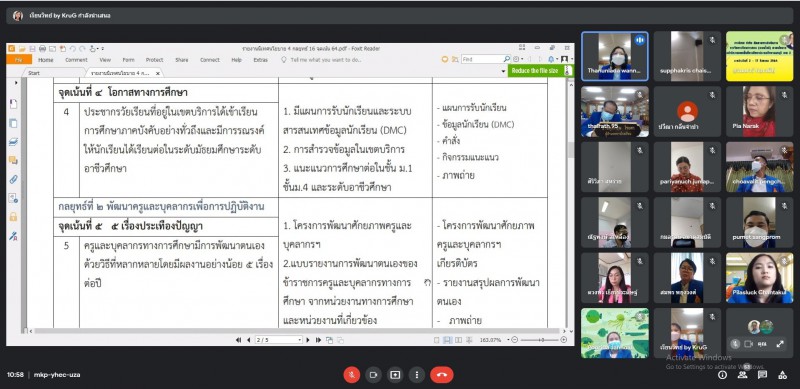Open the activities icon at bottom right
The height and width of the screenshot is (389, 800).
(x=782, y=375)
